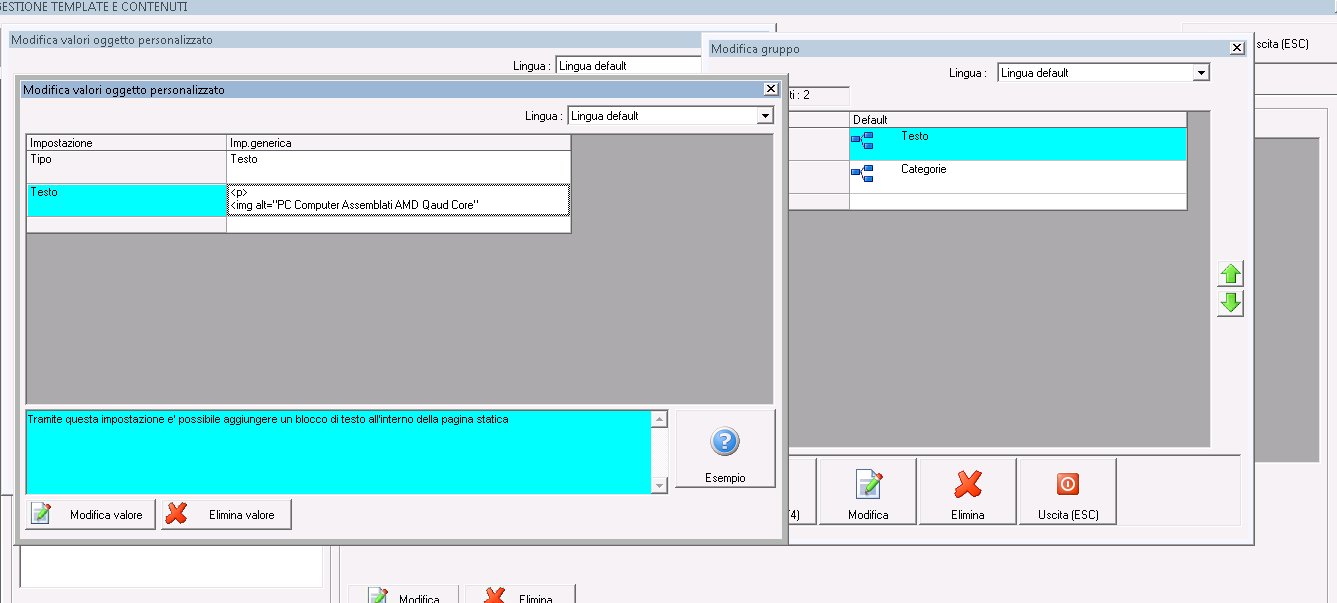Close the Modifica gruppo window
This screenshot has width=1337, height=603.
[x=1237, y=47]
